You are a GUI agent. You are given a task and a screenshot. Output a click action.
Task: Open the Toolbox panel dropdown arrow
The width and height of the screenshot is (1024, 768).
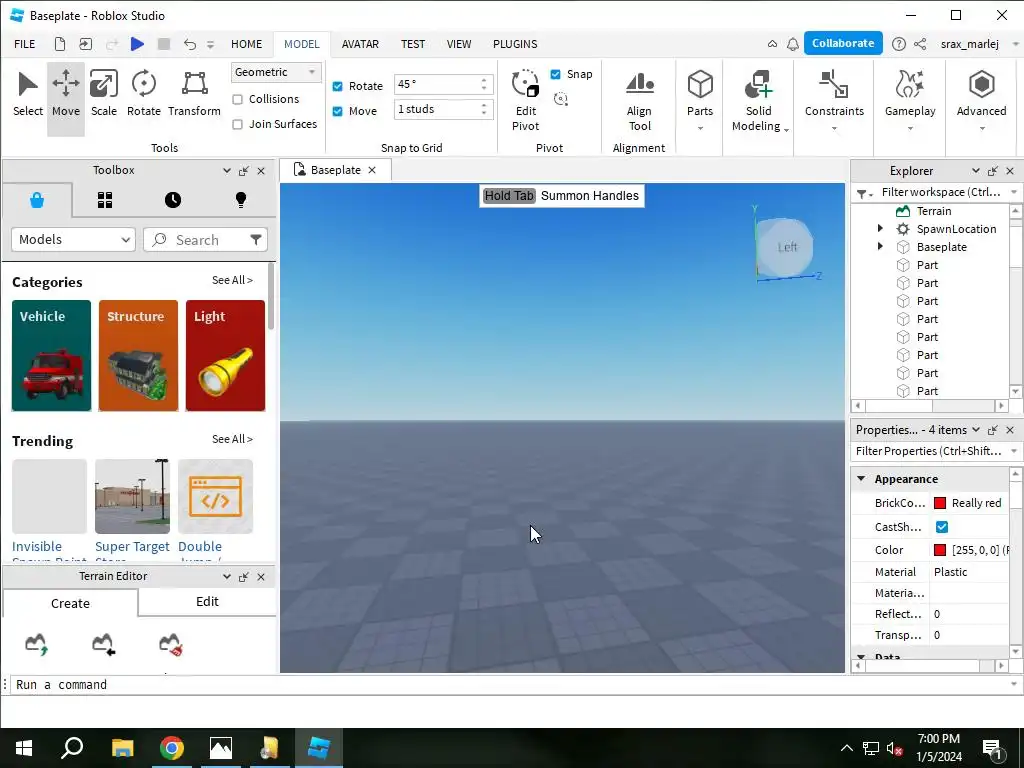pos(227,171)
